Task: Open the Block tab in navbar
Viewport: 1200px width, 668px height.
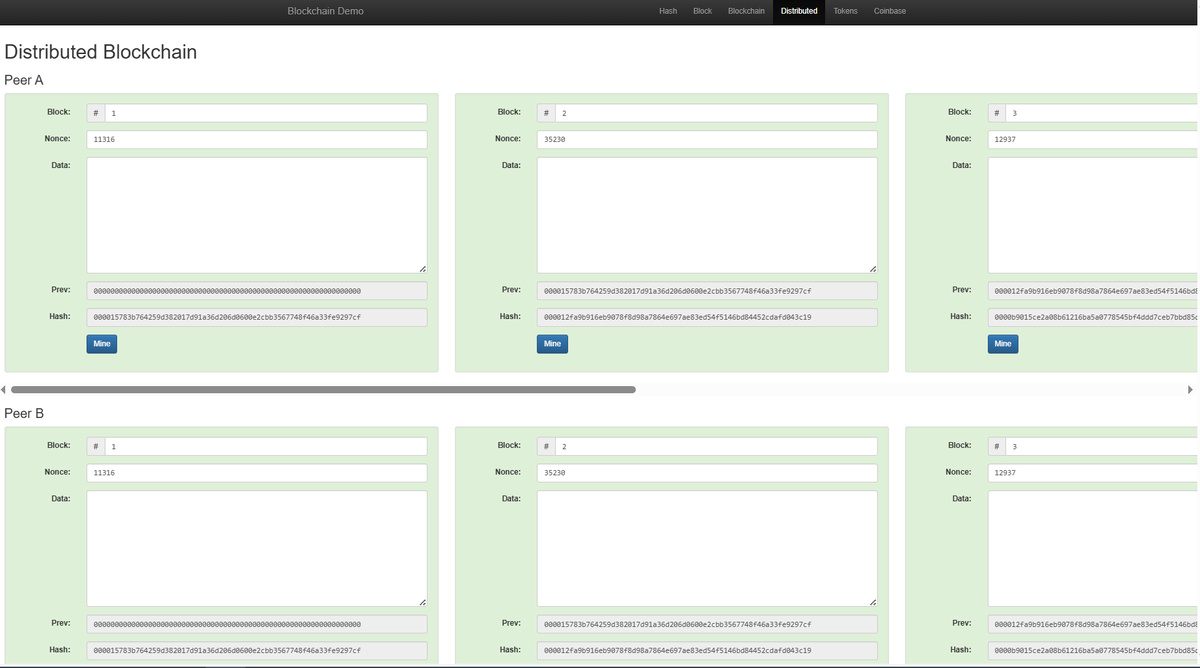Action: 702,11
